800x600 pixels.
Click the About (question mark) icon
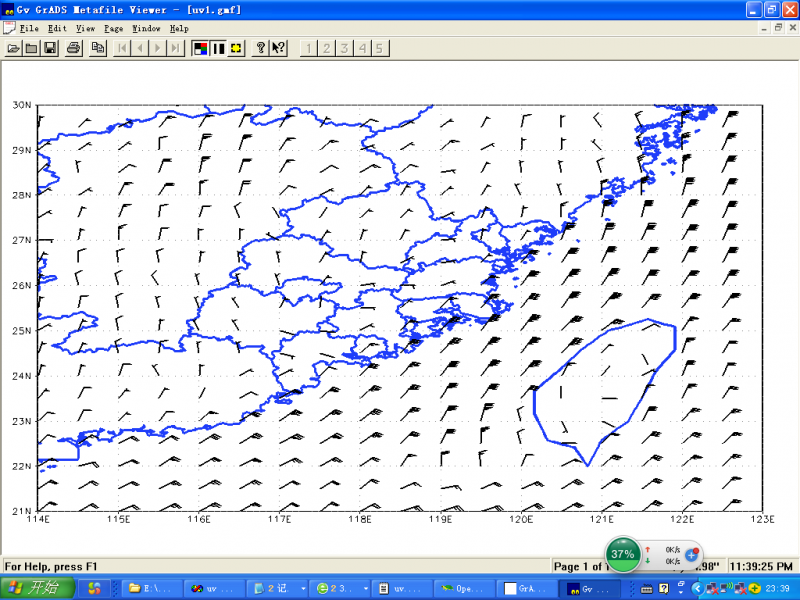[261, 48]
